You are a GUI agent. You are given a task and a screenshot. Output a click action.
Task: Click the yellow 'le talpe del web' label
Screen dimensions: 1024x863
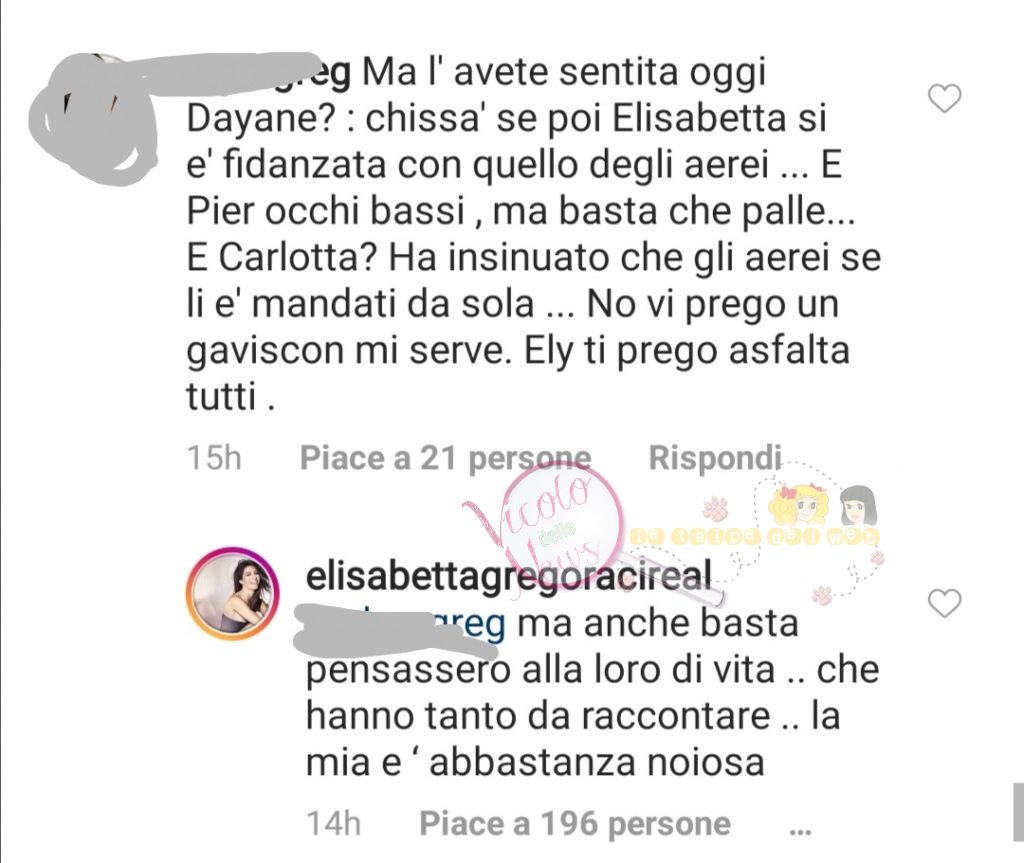pos(755,537)
